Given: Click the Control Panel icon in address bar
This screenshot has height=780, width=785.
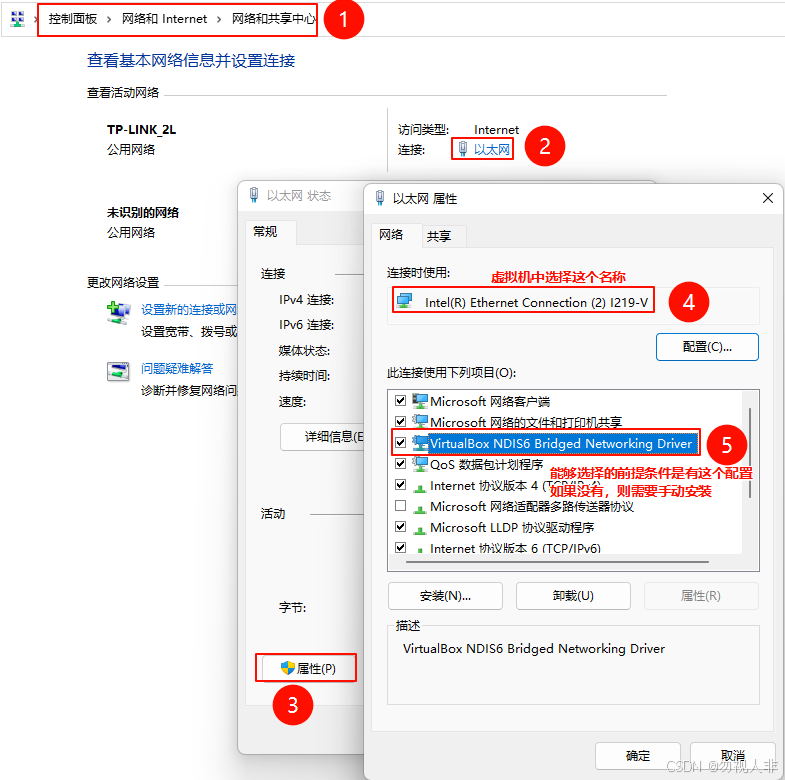Looking at the screenshot, I should 18,19.
